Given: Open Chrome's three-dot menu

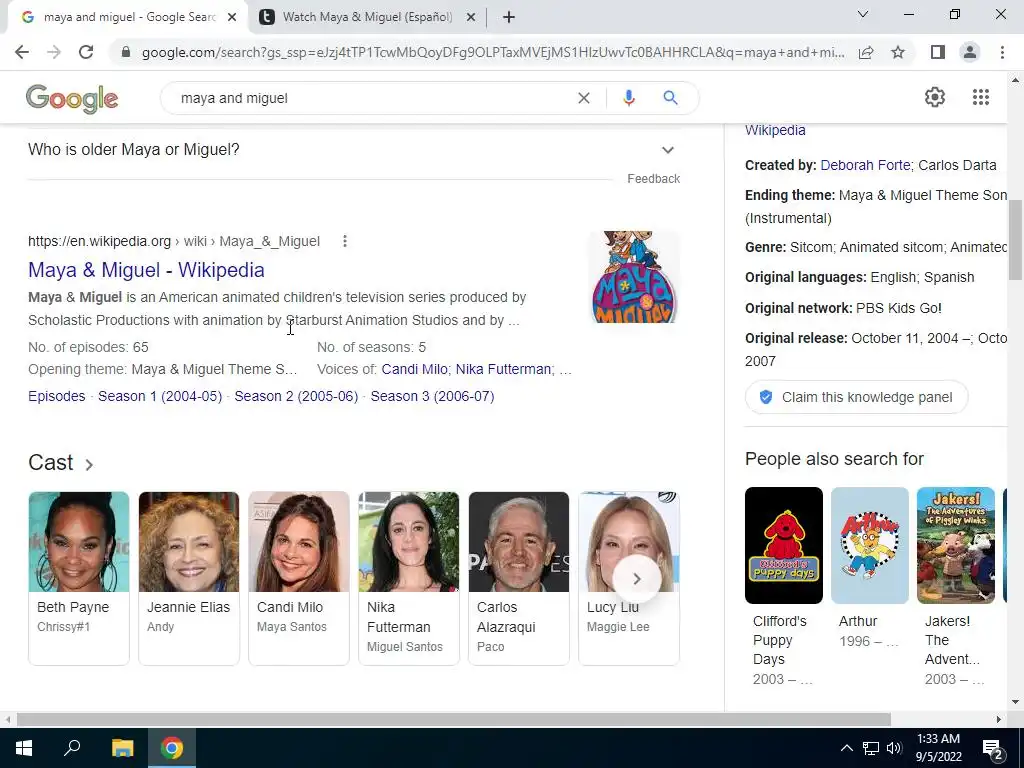Looking at the screenshot, I should point(1002,52).
